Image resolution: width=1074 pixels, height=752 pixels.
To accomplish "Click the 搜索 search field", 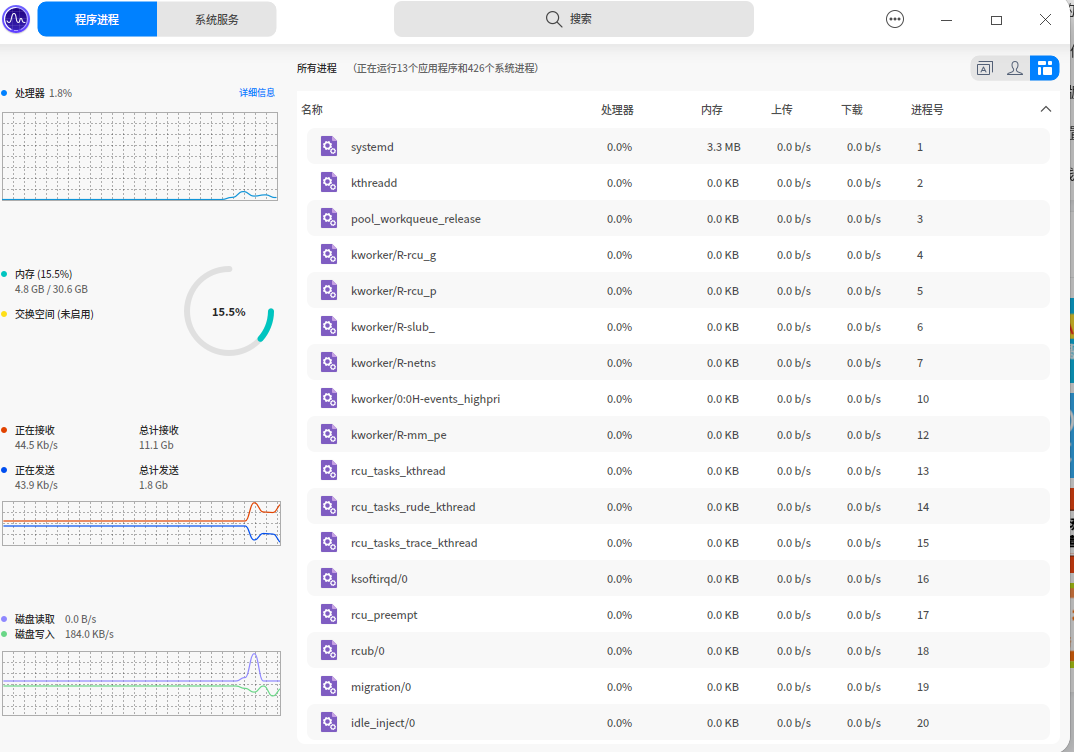I will click(x=574, y=19).
